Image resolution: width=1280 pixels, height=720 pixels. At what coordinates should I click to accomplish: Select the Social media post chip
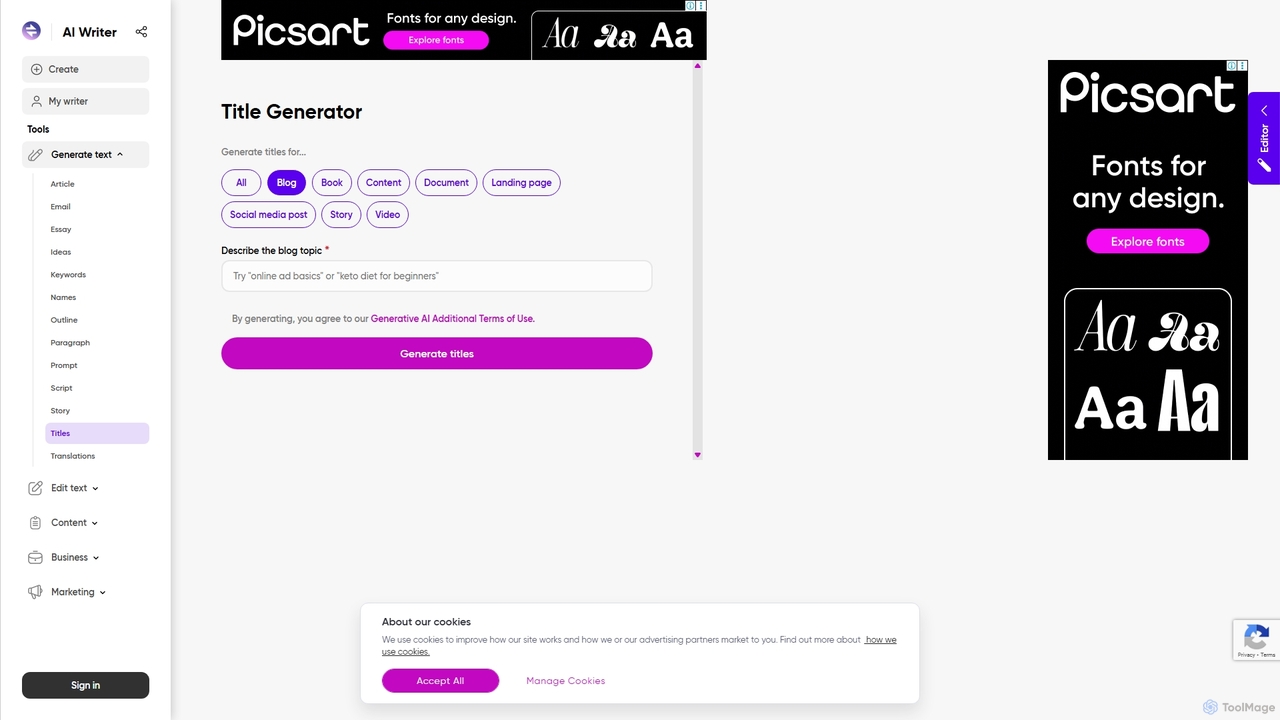click(268, 215)
